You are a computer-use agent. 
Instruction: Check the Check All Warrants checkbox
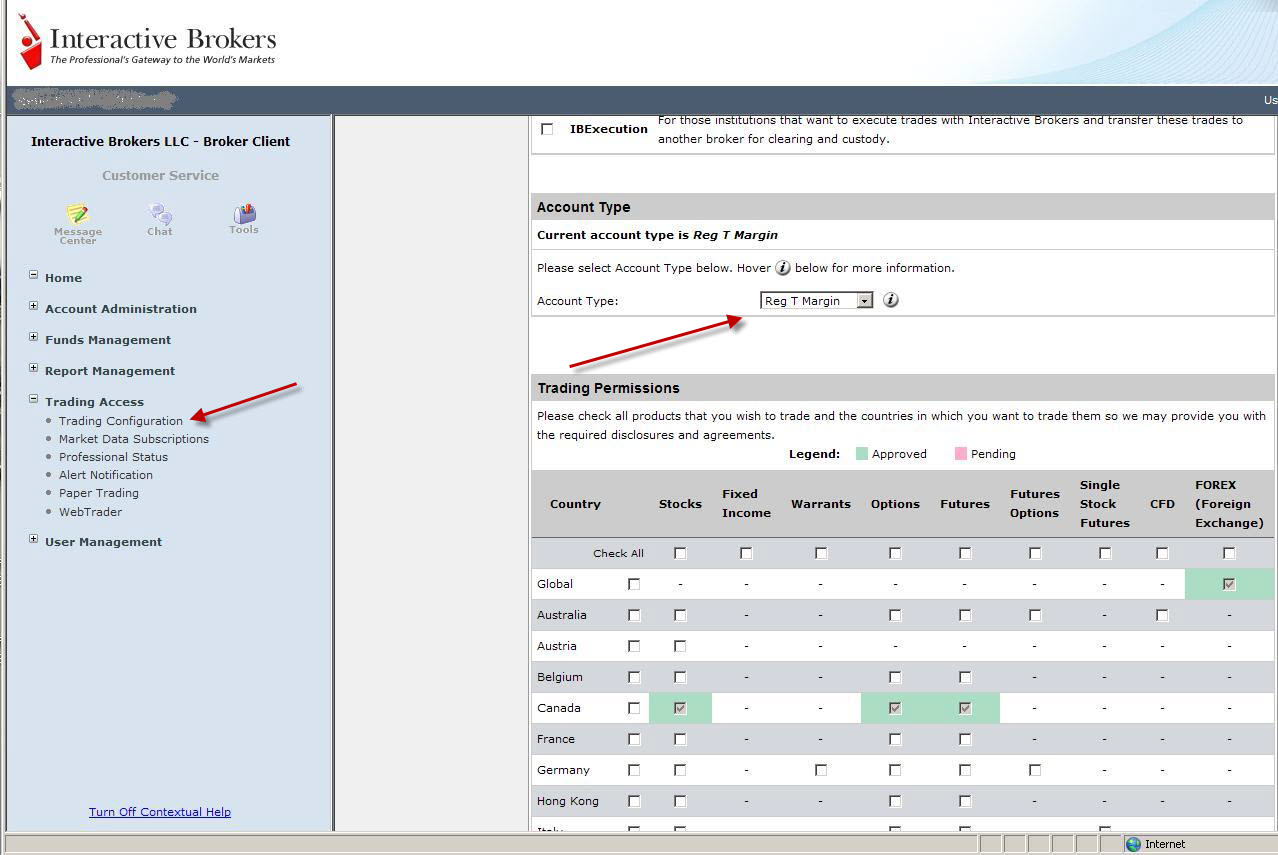pos(821,553)
